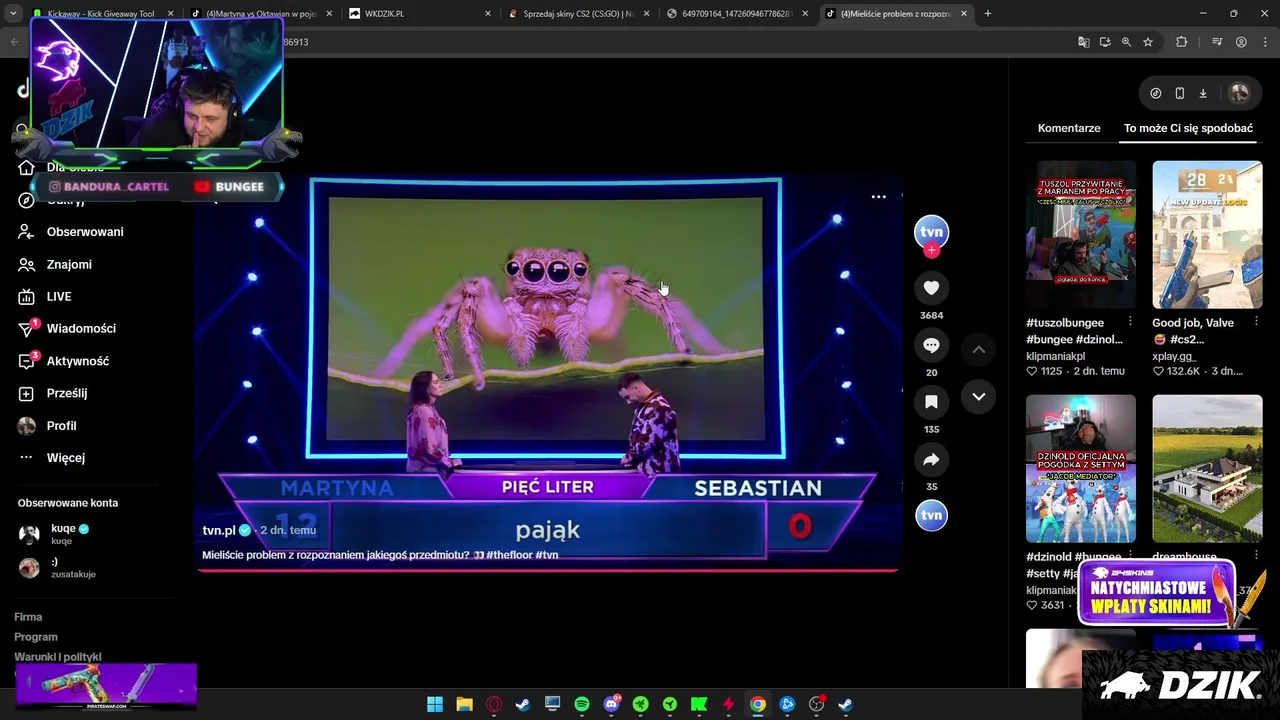Like the tvn video with the heart
This screenshot has width=1280, height=720.
click(x=931, y=288)
